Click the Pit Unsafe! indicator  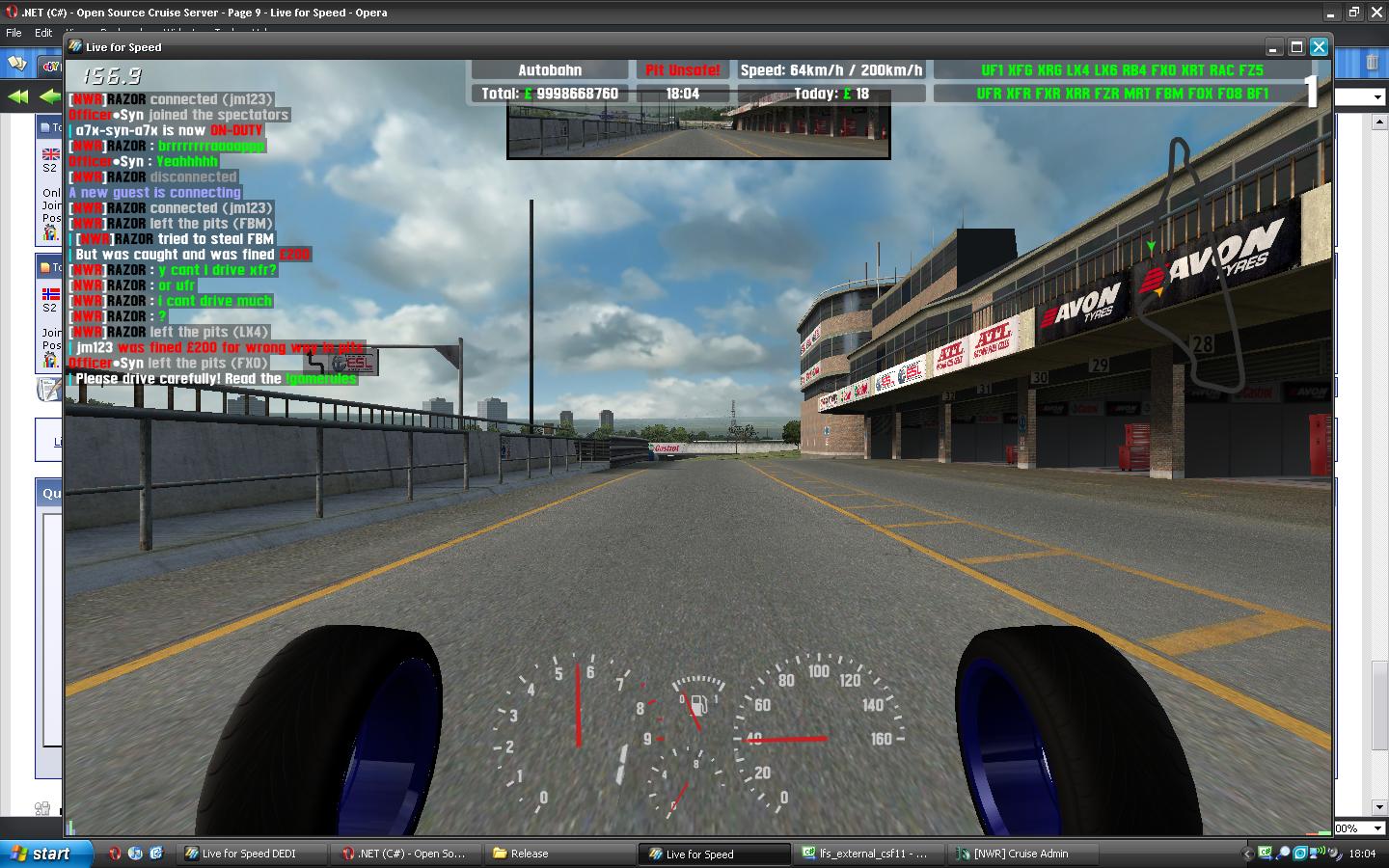683,70
